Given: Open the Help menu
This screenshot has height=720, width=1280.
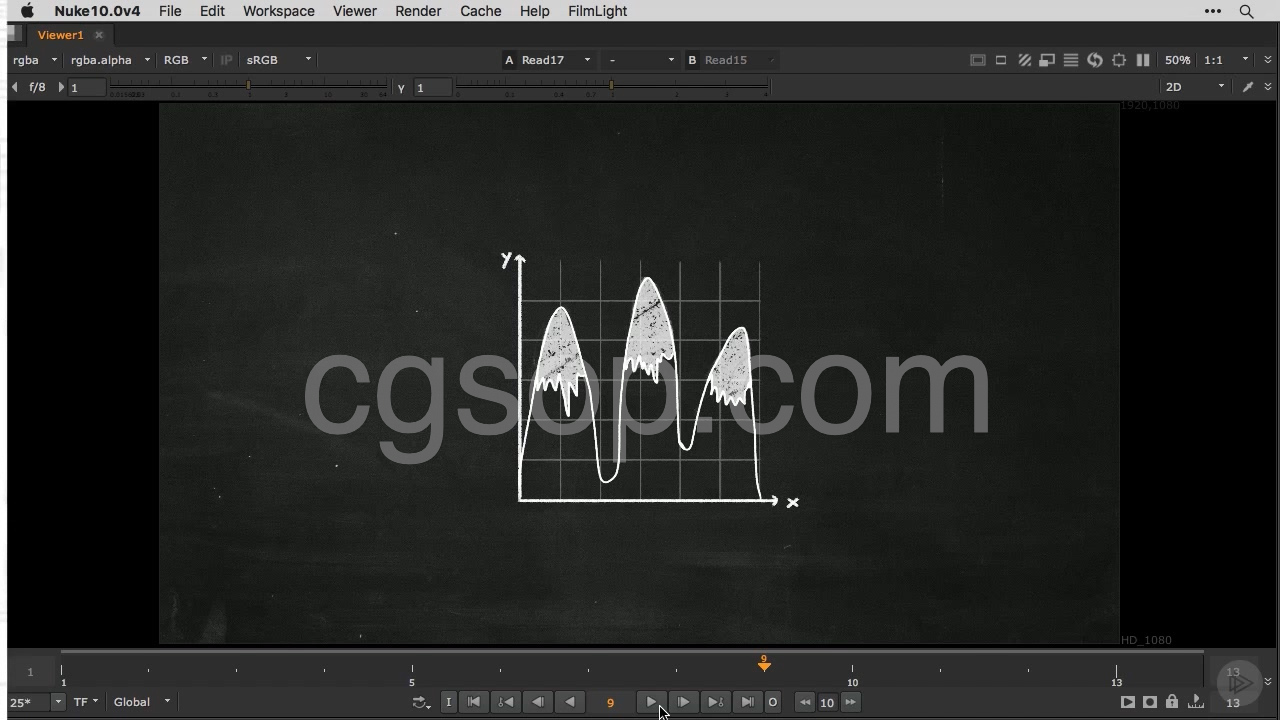Looking at the screenshot, I should tap(535, 11).
